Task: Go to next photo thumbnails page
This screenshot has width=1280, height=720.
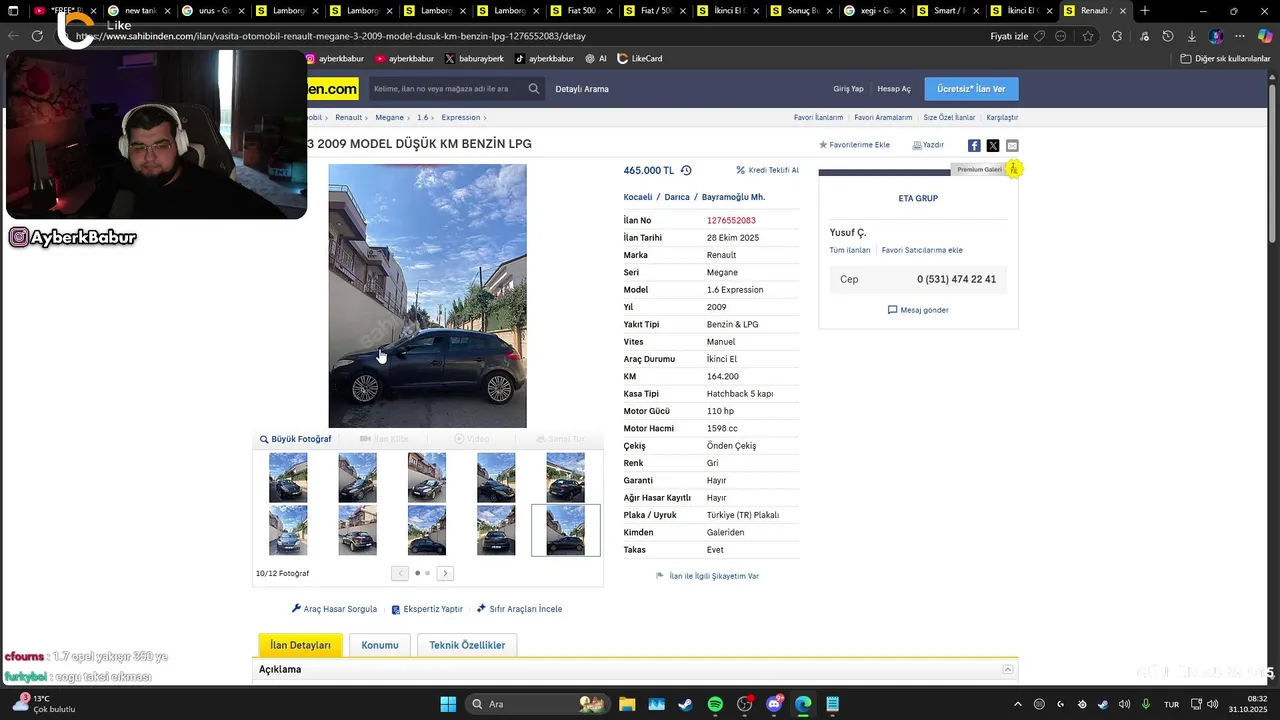Action: point(445,573)
